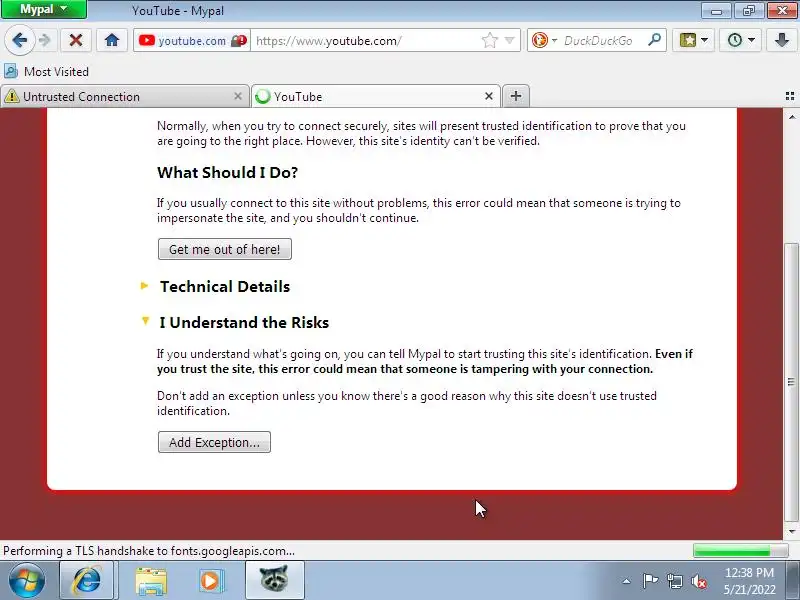This screenshot has height=600, width=800.
Task: Open Most Visited bookmarks folder
Action: [x=46, y=71]
